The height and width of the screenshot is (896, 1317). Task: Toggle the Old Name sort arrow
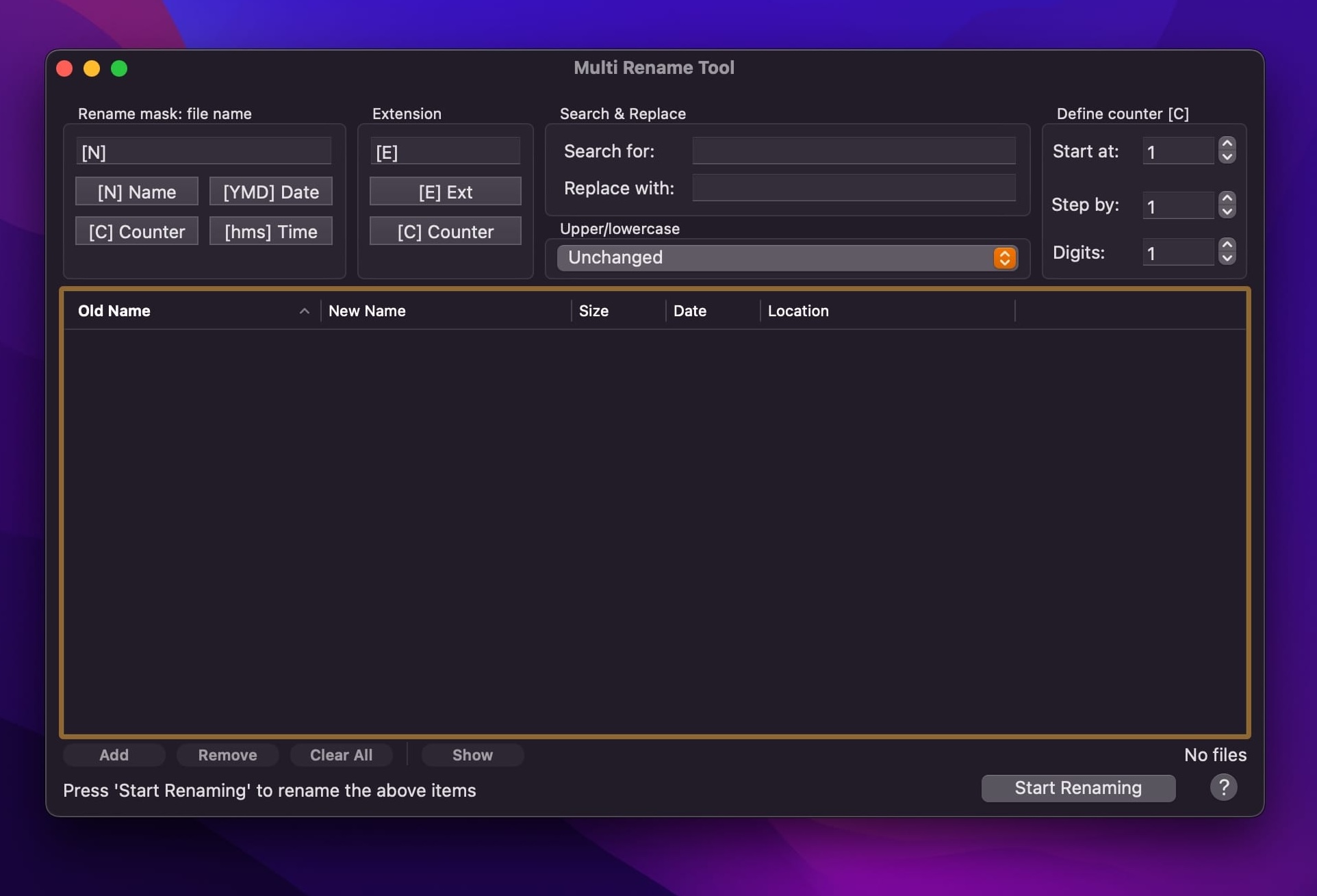(305, 311)
